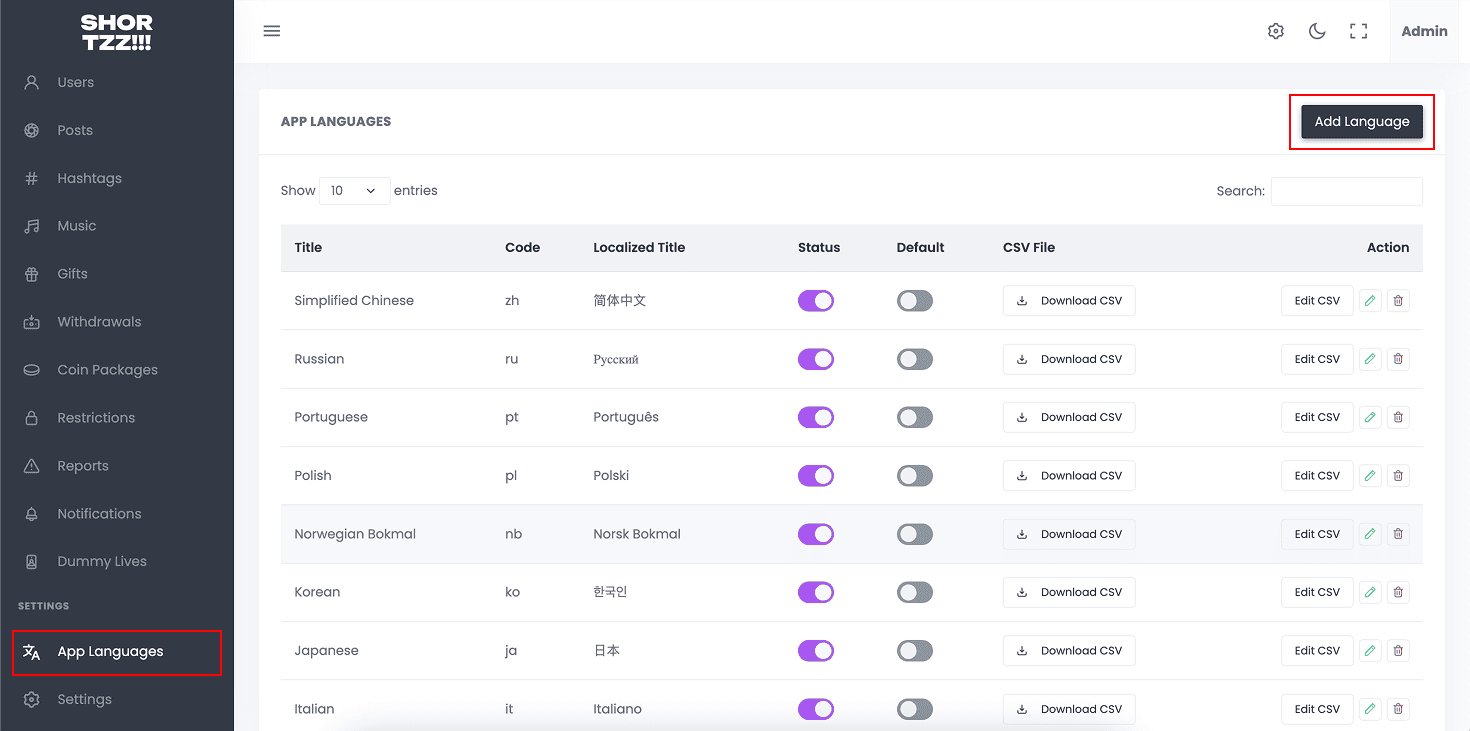Click the pencil edit icon for Russian
This screenshot has height=731, width=1470.
(1370, 359)
